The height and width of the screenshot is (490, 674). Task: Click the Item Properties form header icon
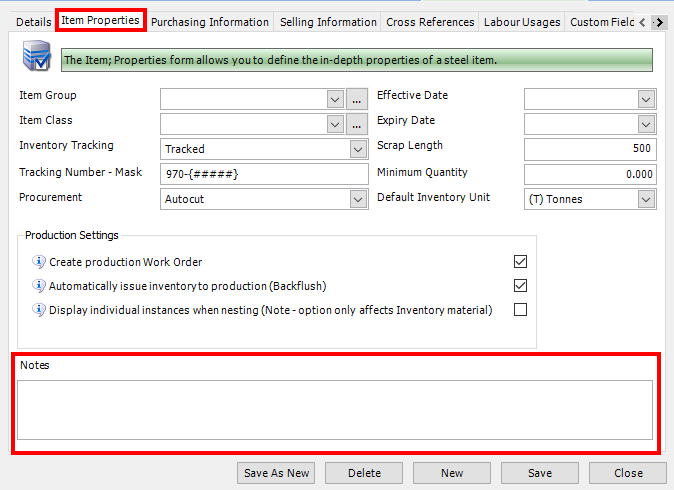(37, 59)
